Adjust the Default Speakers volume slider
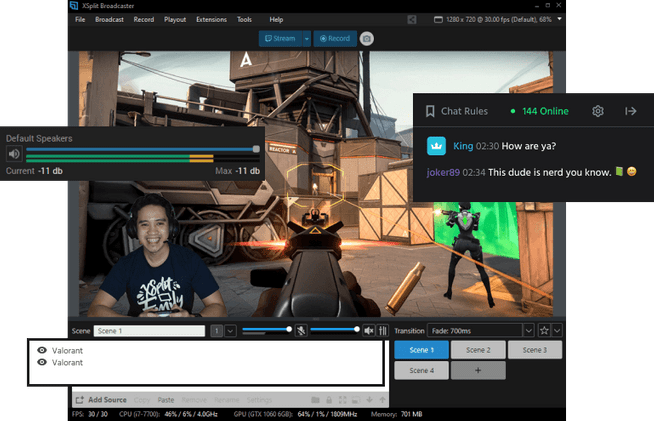This screenshot has width=654, height=421. [143, 149]
